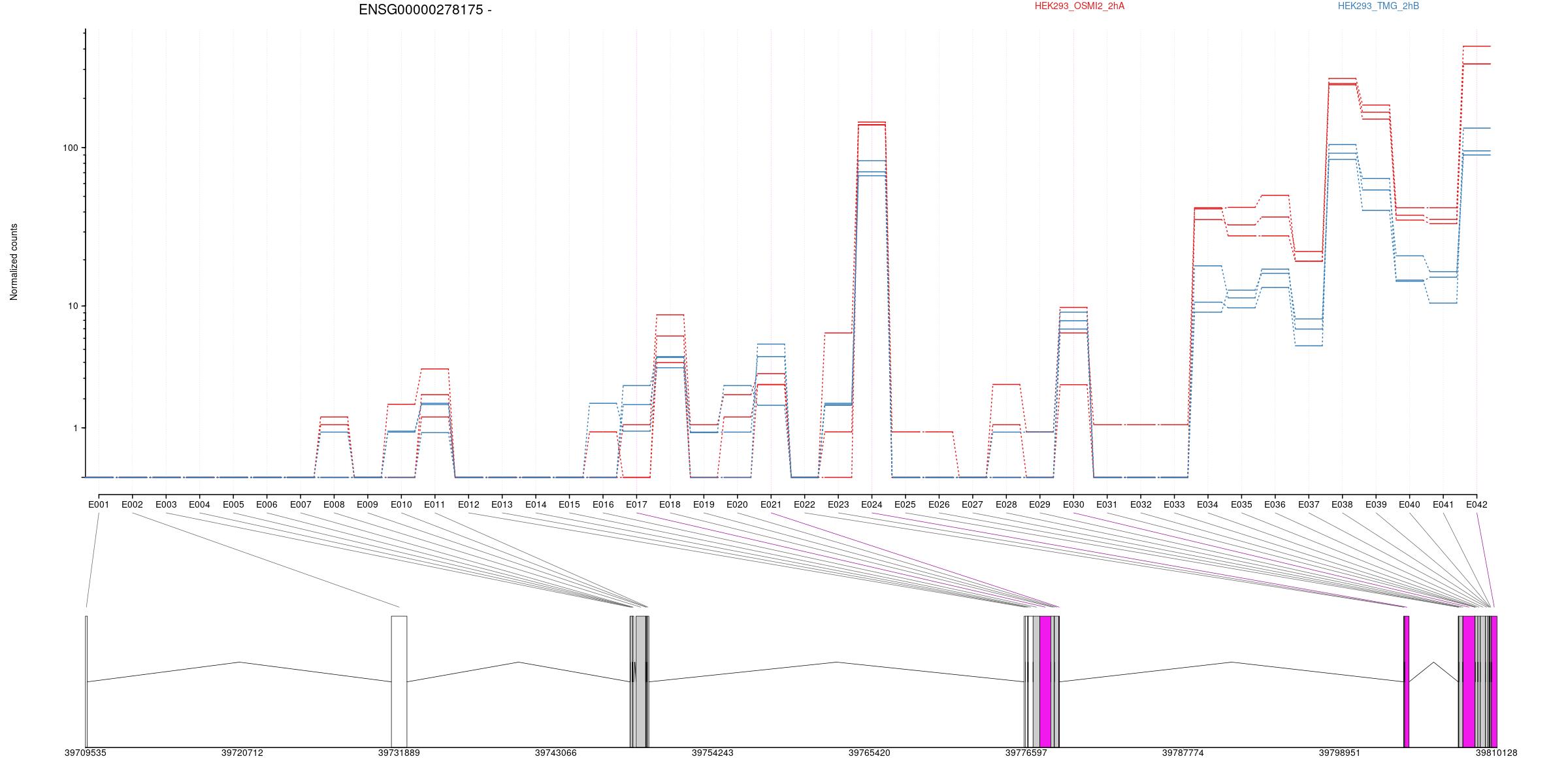Screen dimensions: 1568x784
Task: Select exon bin label E032
Action: tap(1141, 504)
